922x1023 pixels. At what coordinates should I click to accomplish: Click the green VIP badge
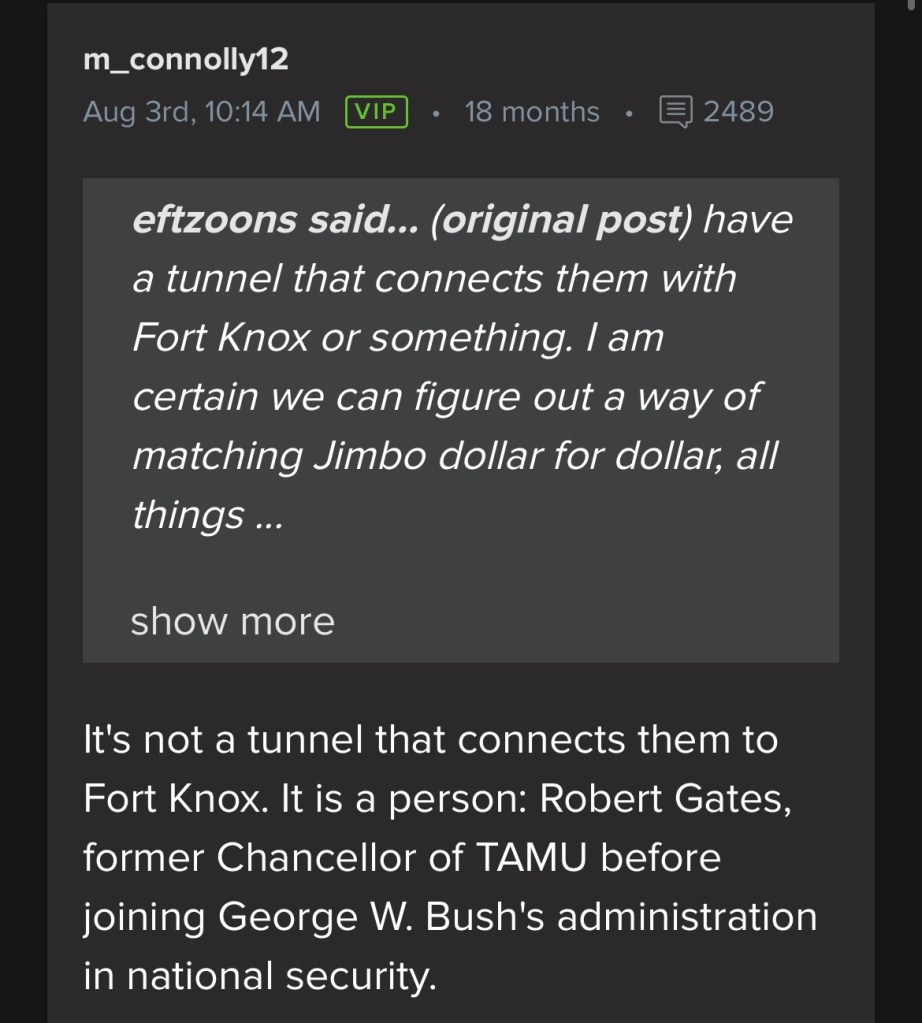pyautogui.click(x=376, y=111)
